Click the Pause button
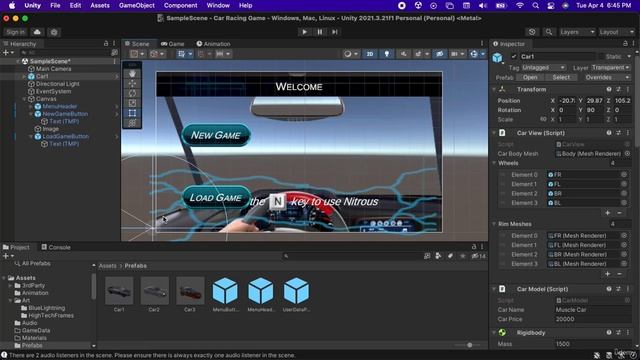This screenshot has height=360, width=640. tap(320, 32)
